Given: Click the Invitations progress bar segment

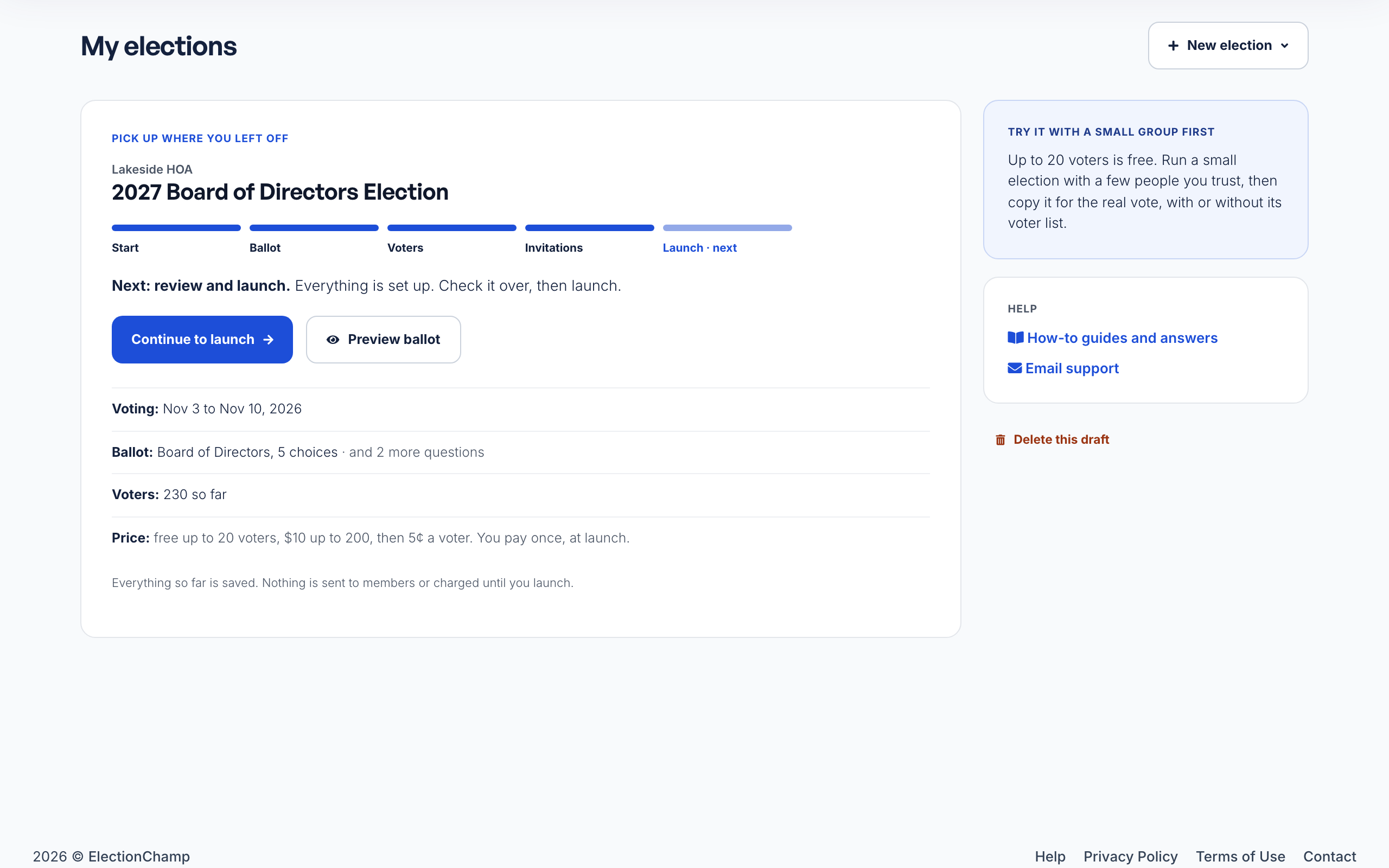Looking at the screenshot, I should click(589, 228).
